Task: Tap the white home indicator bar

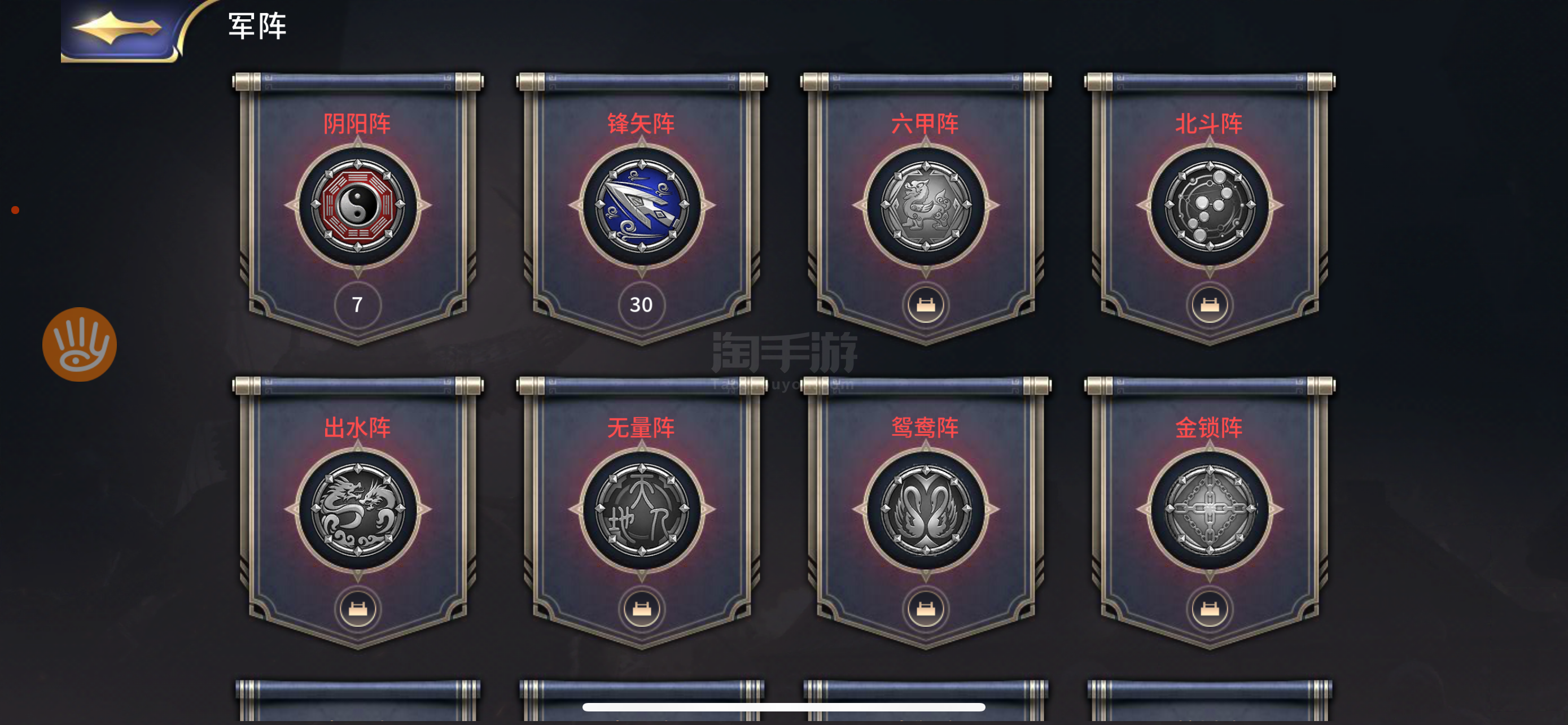Action: coord(784,707)
